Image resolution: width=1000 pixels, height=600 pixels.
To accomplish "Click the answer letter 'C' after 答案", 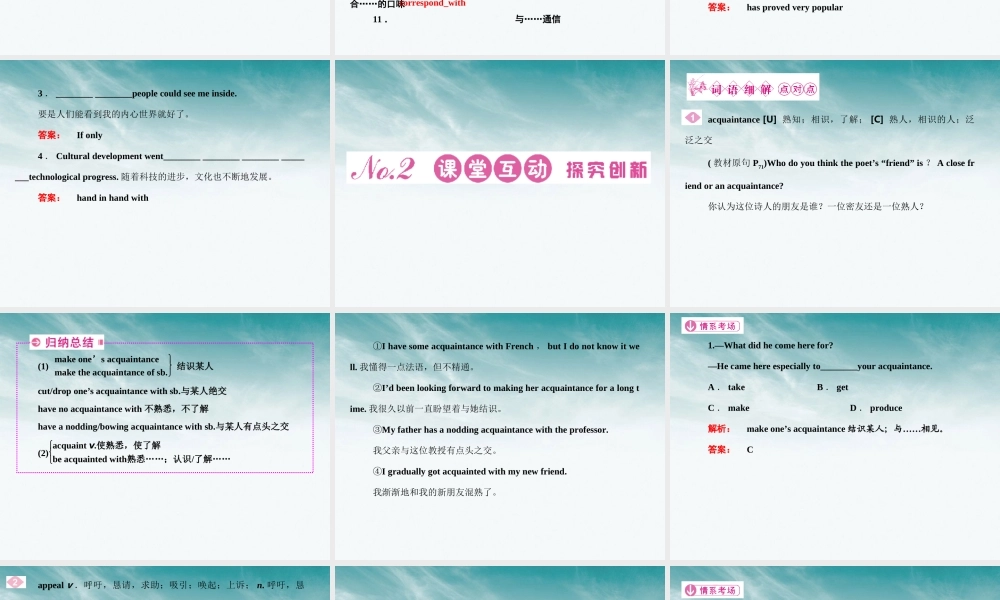I will (x=750, y=450).
